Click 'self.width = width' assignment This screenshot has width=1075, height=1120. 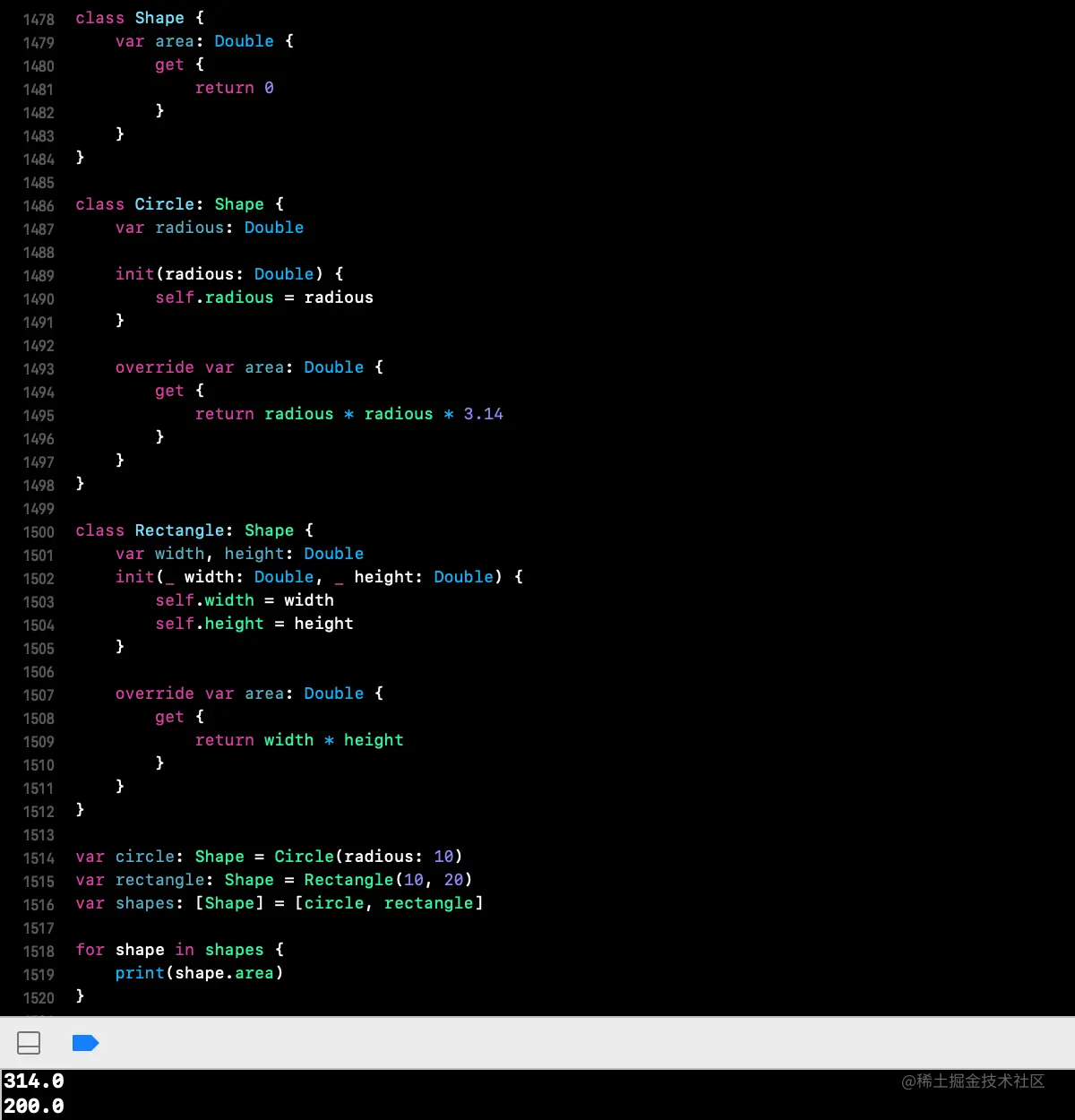tap(245, 600)
